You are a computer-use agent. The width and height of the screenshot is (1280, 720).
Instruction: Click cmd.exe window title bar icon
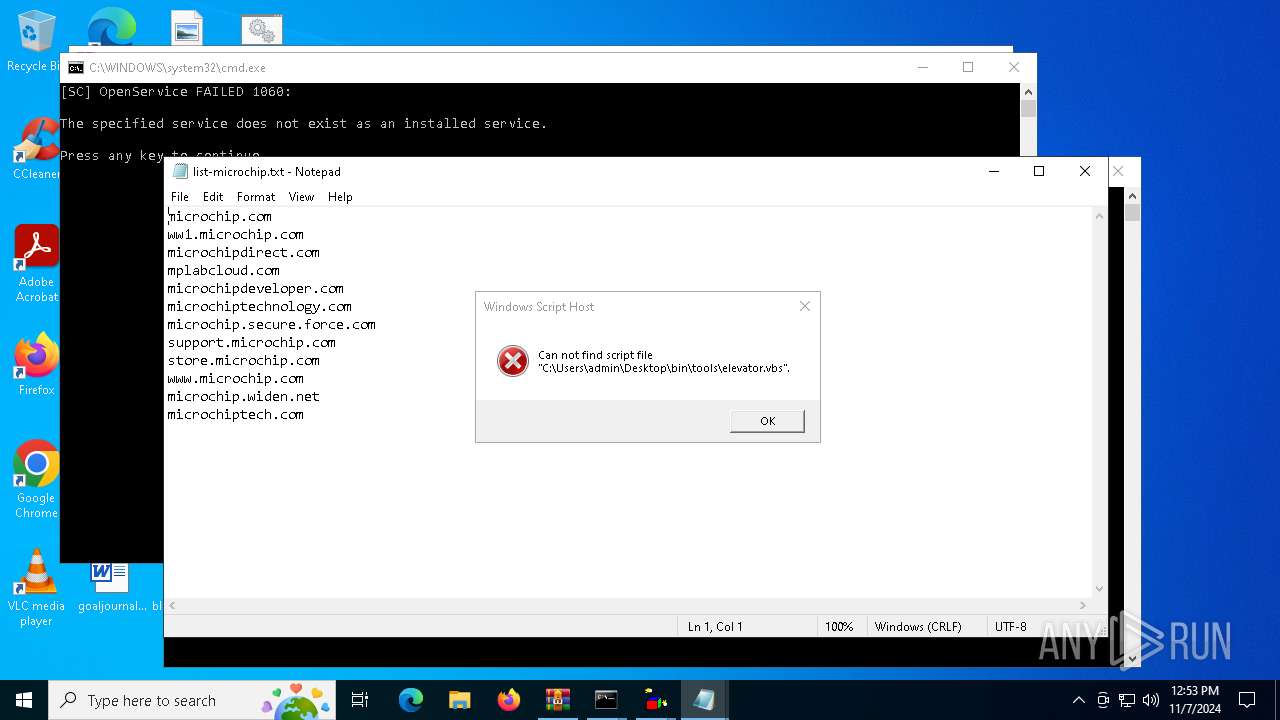[x=76, y=68]
